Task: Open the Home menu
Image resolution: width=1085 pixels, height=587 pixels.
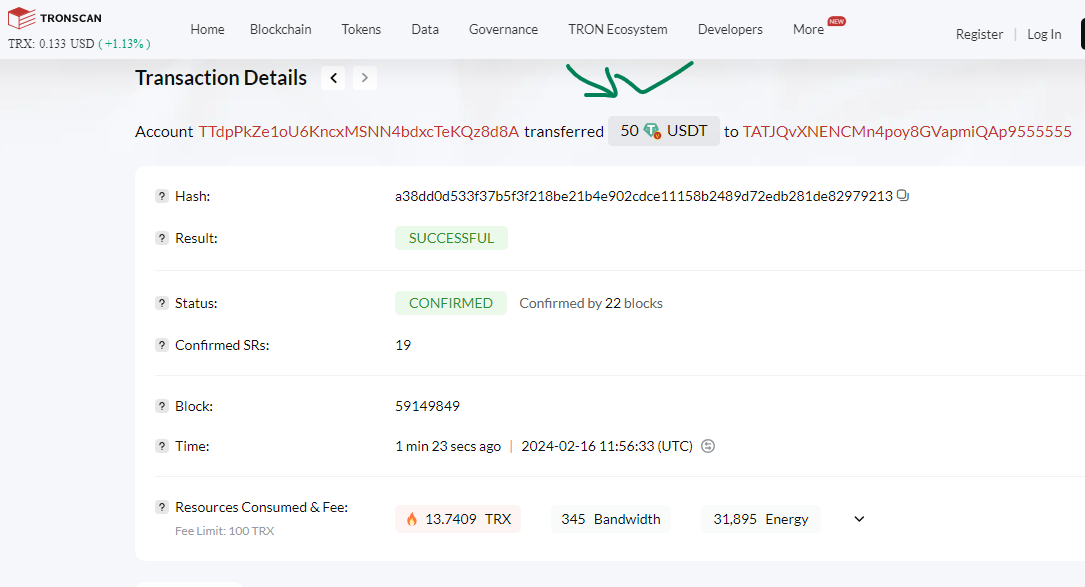Action: tap(208, 29)
